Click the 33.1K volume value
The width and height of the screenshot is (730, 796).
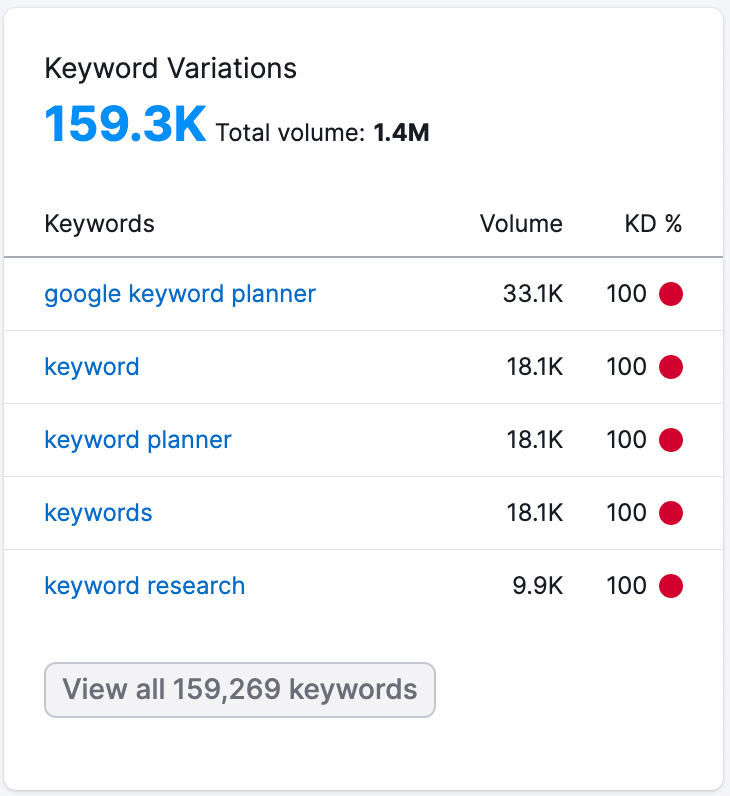pos(533,294)
